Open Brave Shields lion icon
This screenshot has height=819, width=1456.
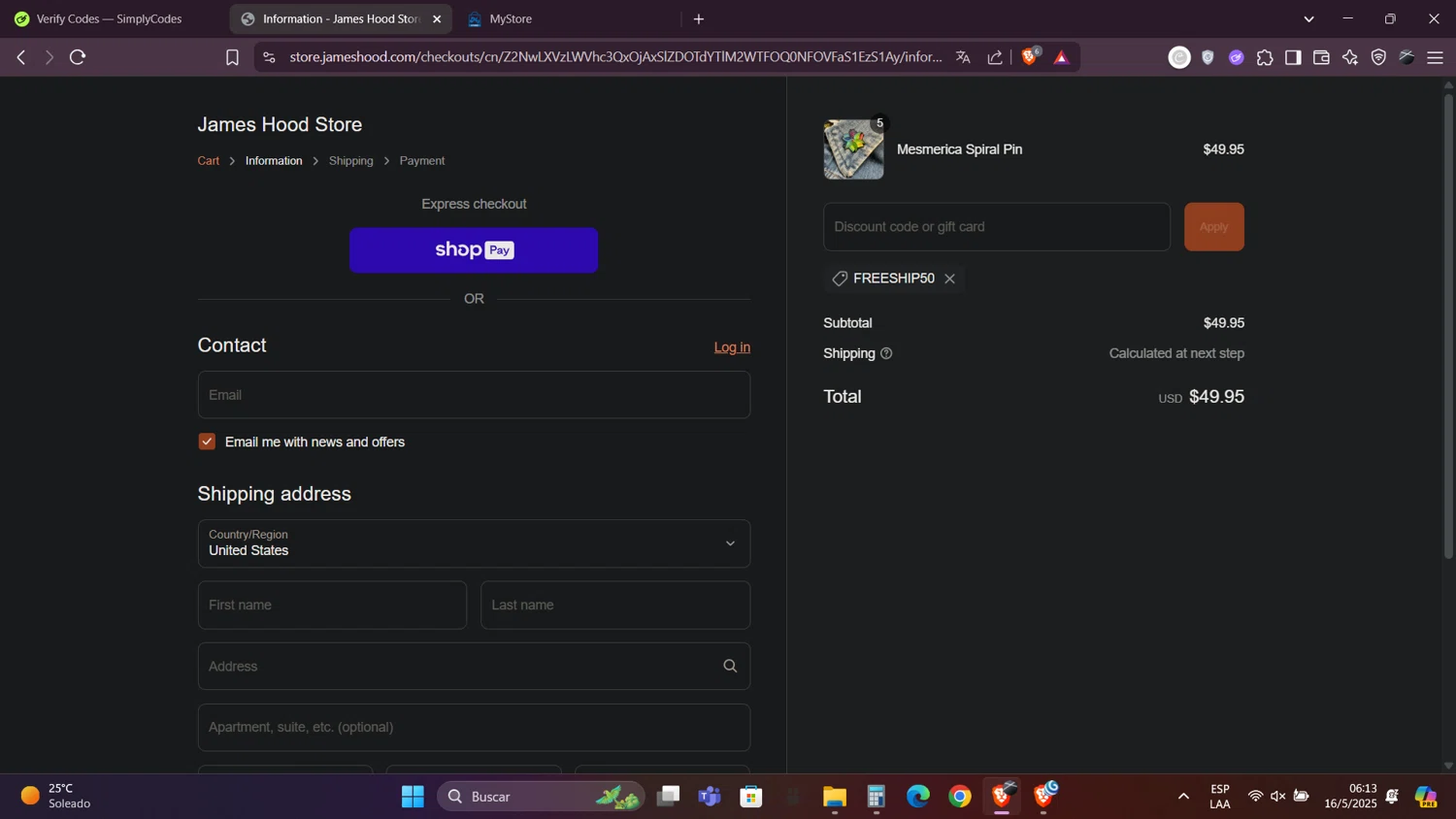point(1030,56)
